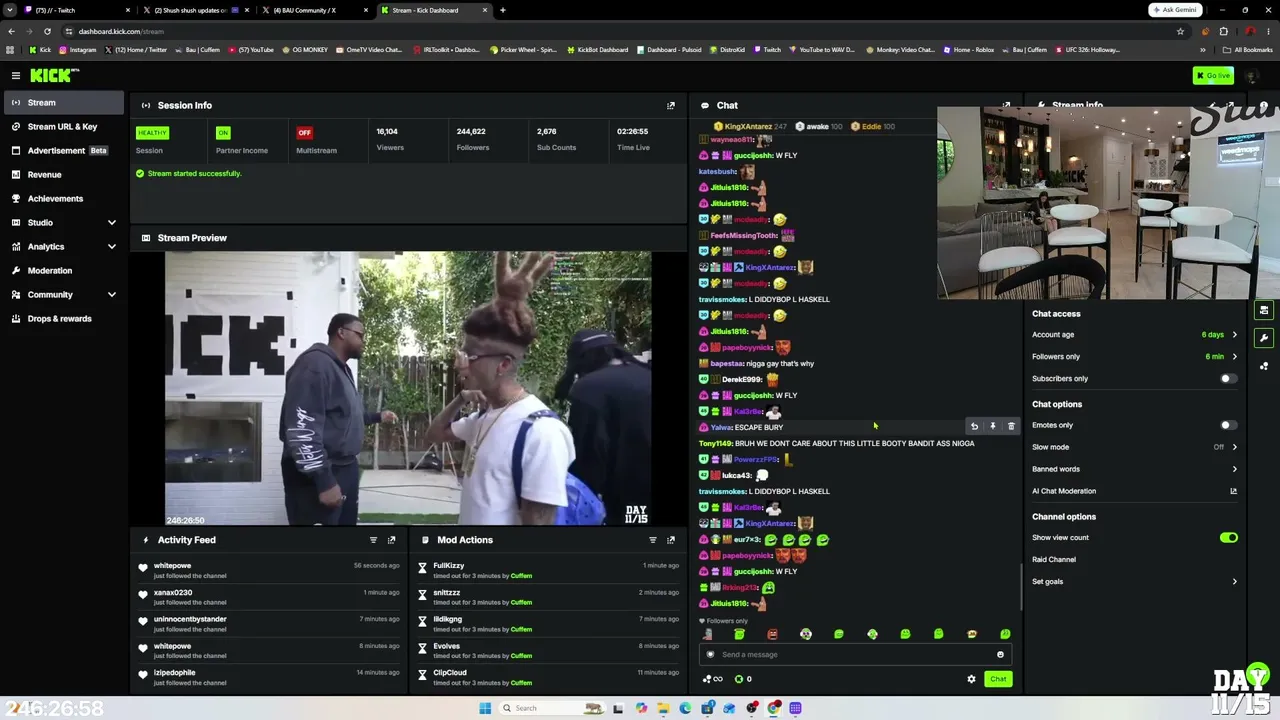Select the Achievements trophy icon
The image size is (1280, 720).
tap(16, 199)
